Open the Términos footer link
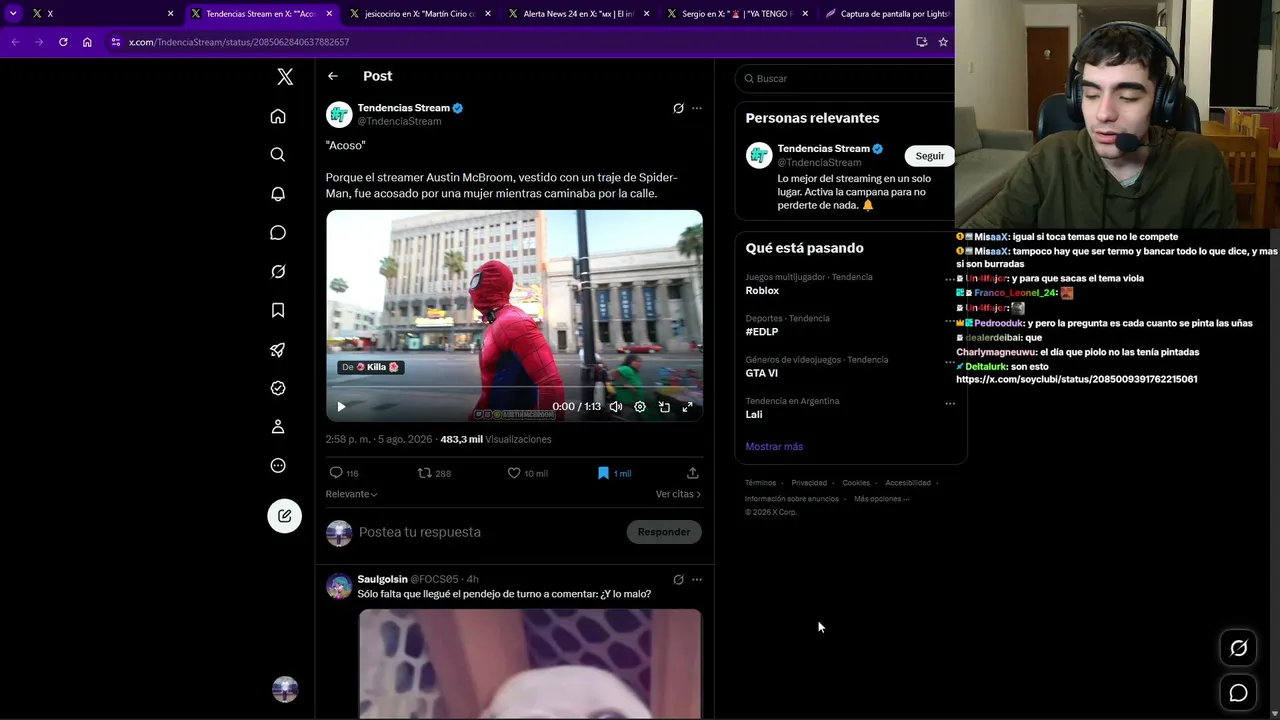 click(760, 483)
